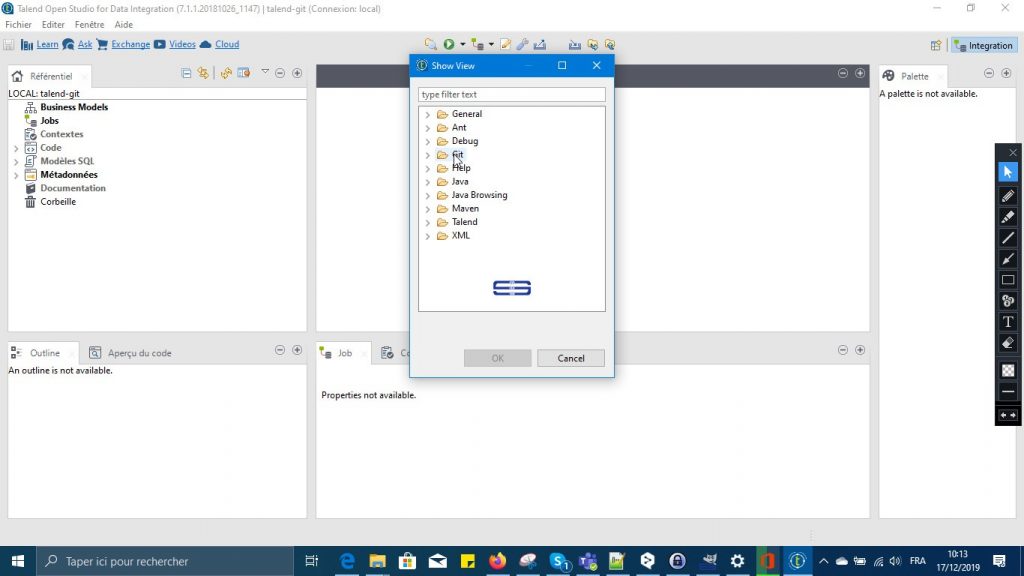
Task: Open the Fenêtre menu
Action: point(89,25)
